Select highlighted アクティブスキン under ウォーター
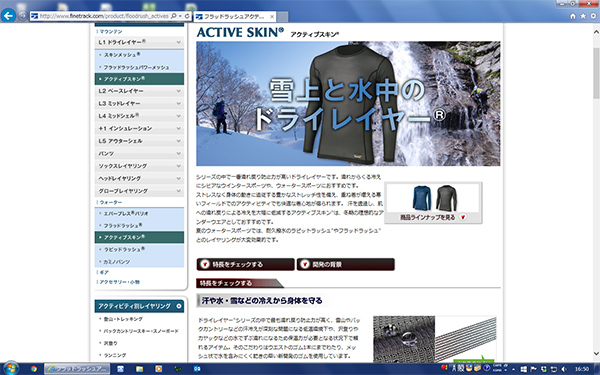Screen dimensions: 600x375 (x=139, y=237)
